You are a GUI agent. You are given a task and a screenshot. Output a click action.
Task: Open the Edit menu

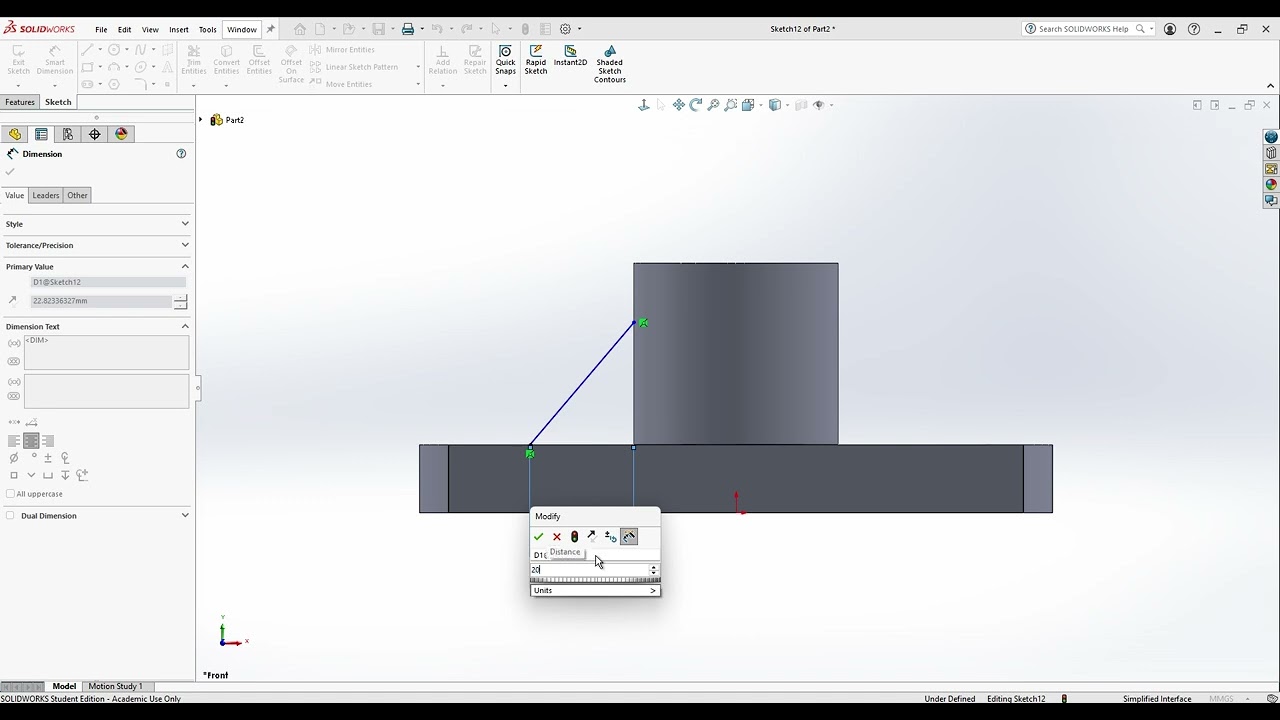tap(124, 30)
